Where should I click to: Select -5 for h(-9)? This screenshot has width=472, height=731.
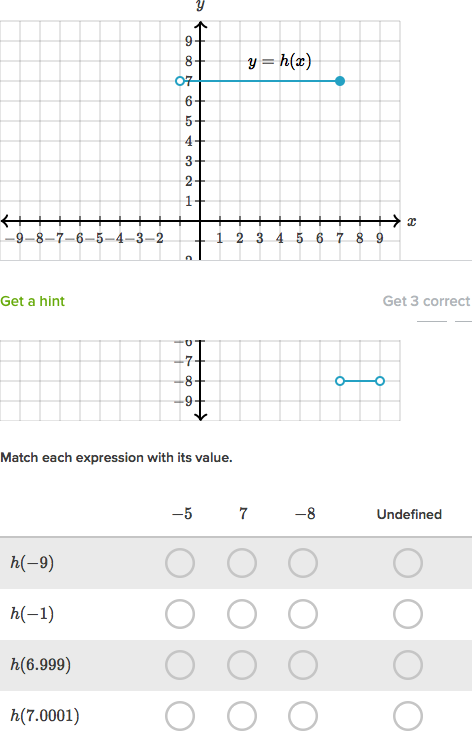[x=180, y=563]
